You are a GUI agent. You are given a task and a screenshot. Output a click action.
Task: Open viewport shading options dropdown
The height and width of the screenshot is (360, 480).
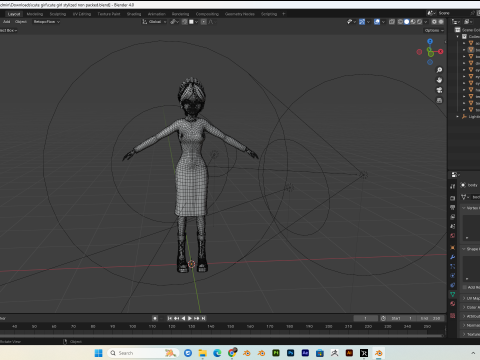click(426, 22)
